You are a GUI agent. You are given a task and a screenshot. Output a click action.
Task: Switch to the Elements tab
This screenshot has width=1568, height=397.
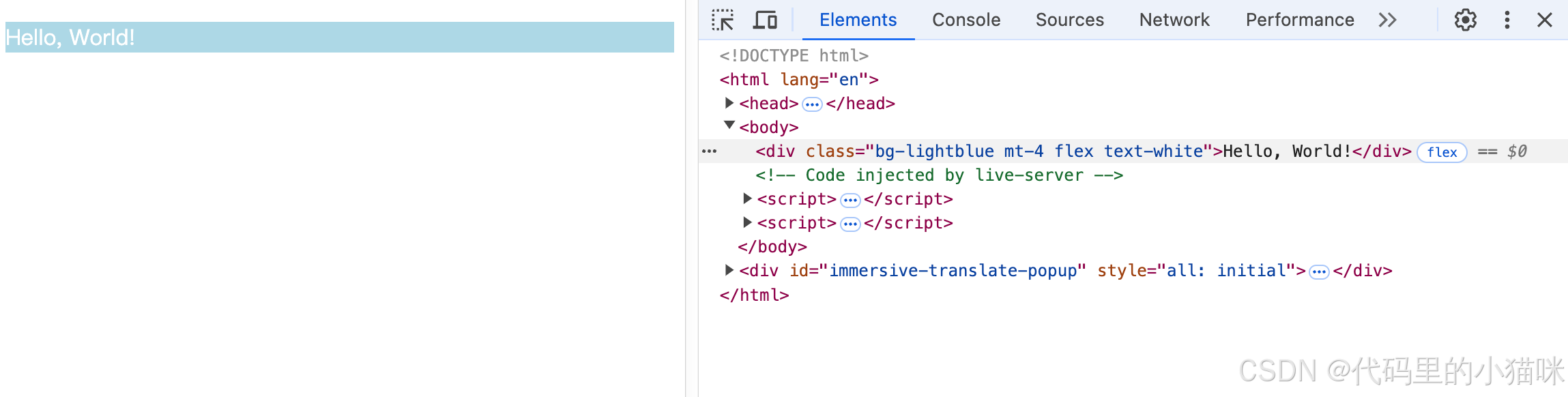[x=858, y=20]
